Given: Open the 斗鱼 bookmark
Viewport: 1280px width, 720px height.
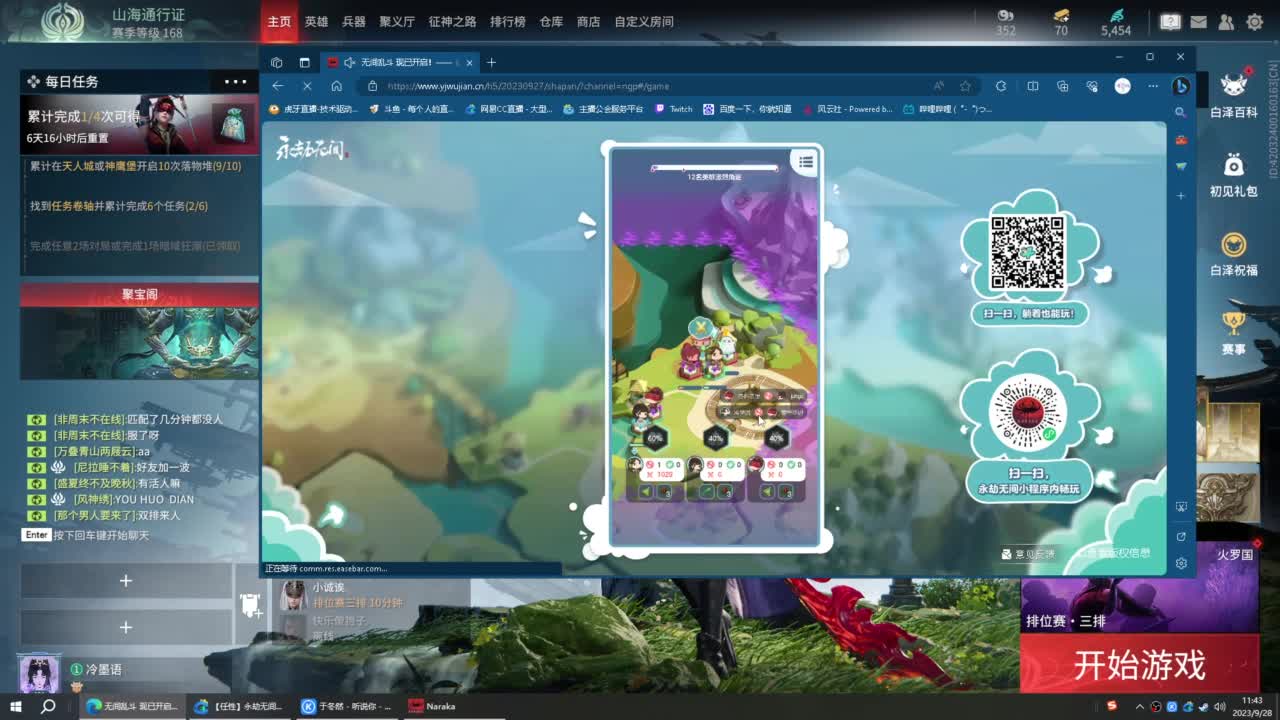Looking at the screenshot, I should 412,109.
